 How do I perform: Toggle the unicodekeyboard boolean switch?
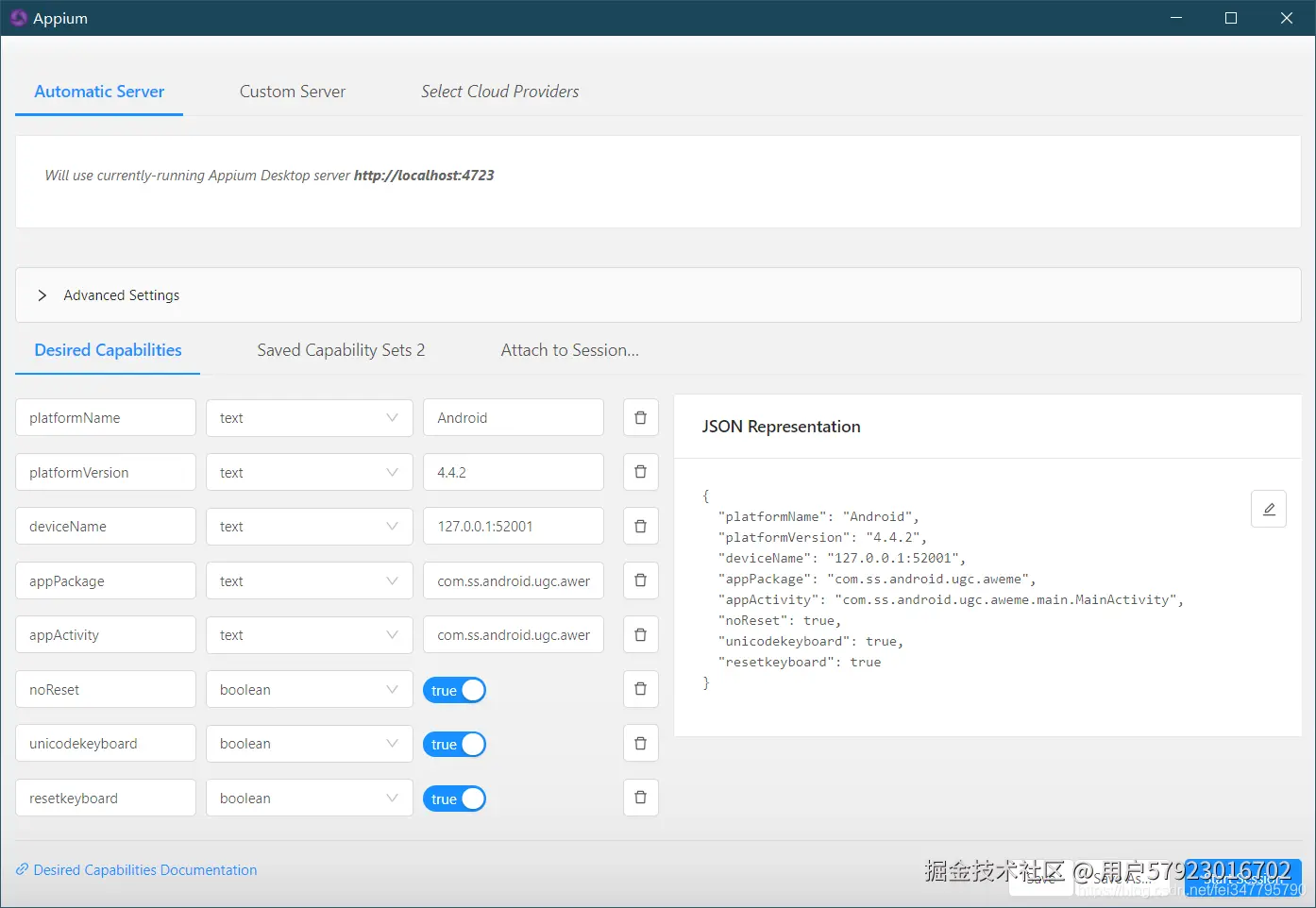(455, 744)
